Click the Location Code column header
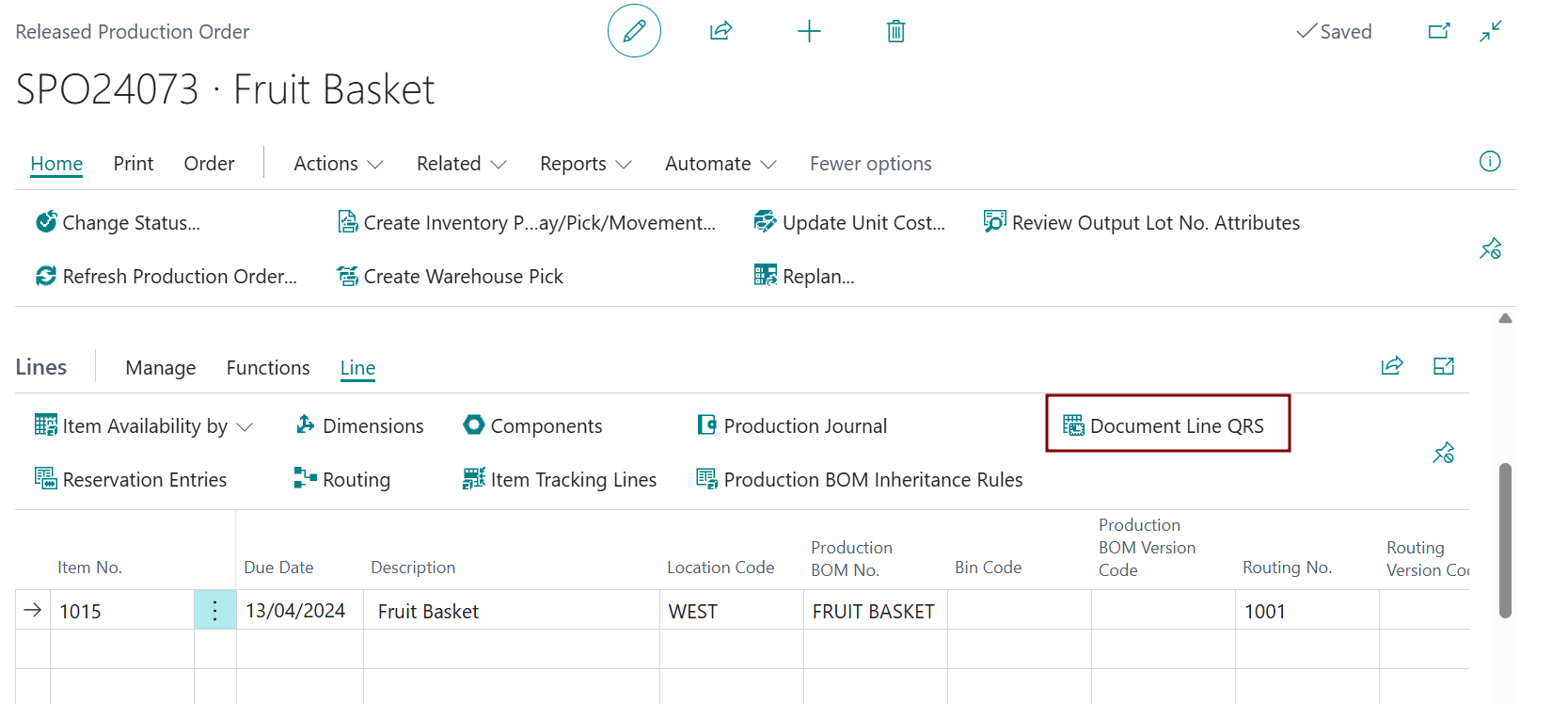 pyautogui.click(x=721, y=568)
